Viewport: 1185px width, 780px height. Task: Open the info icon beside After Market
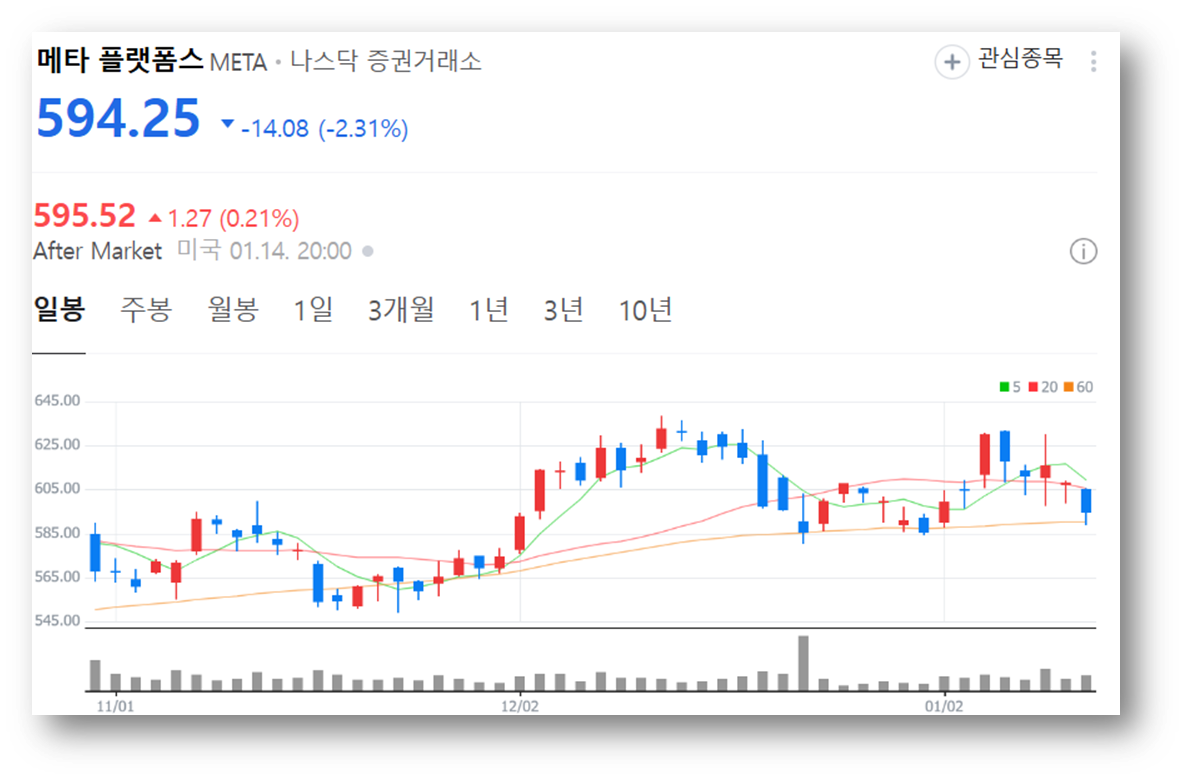click(1083, 251)
